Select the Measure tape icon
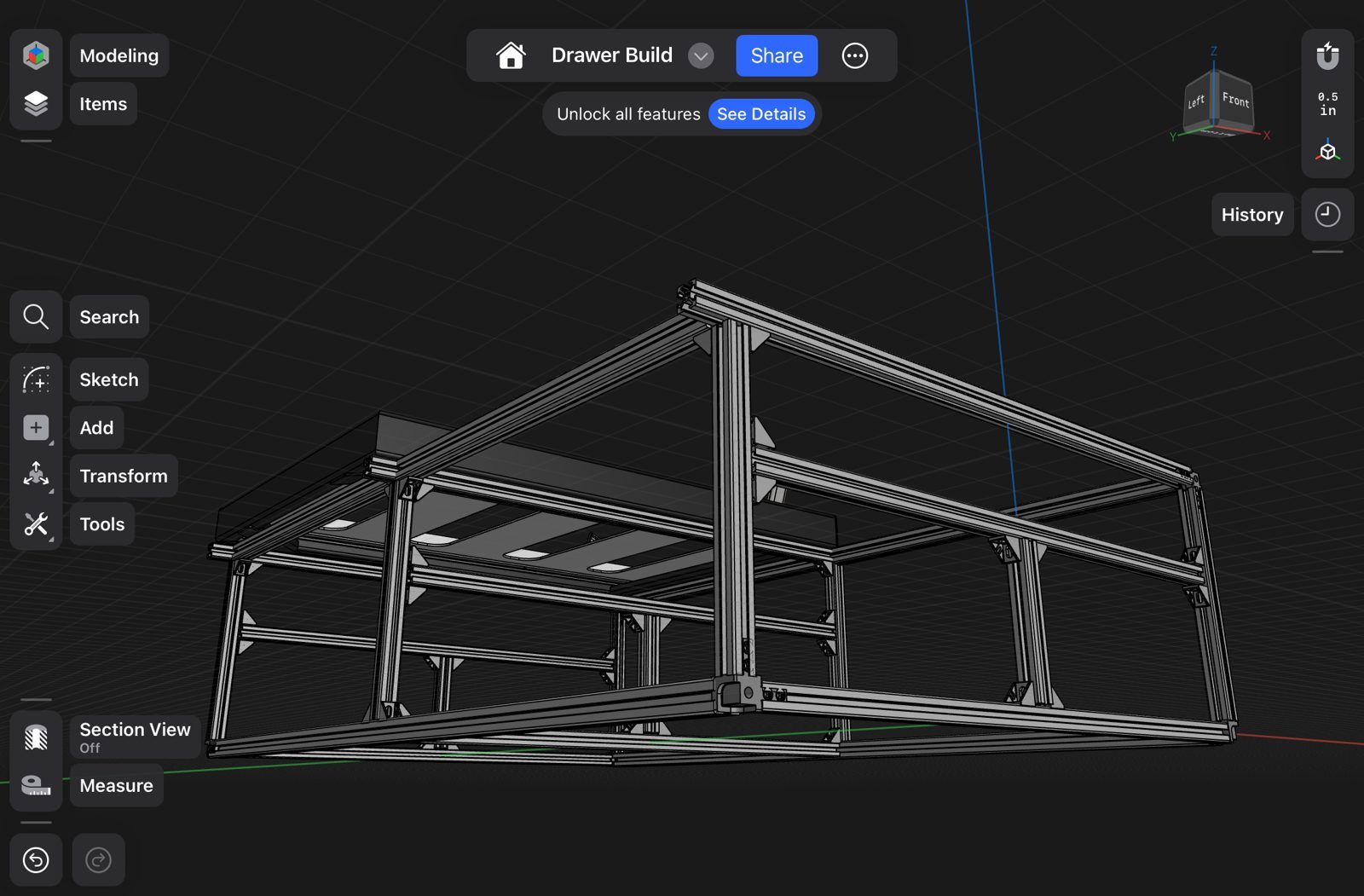This screenshot has height=896, width=1364. click(x=36, y=785)
